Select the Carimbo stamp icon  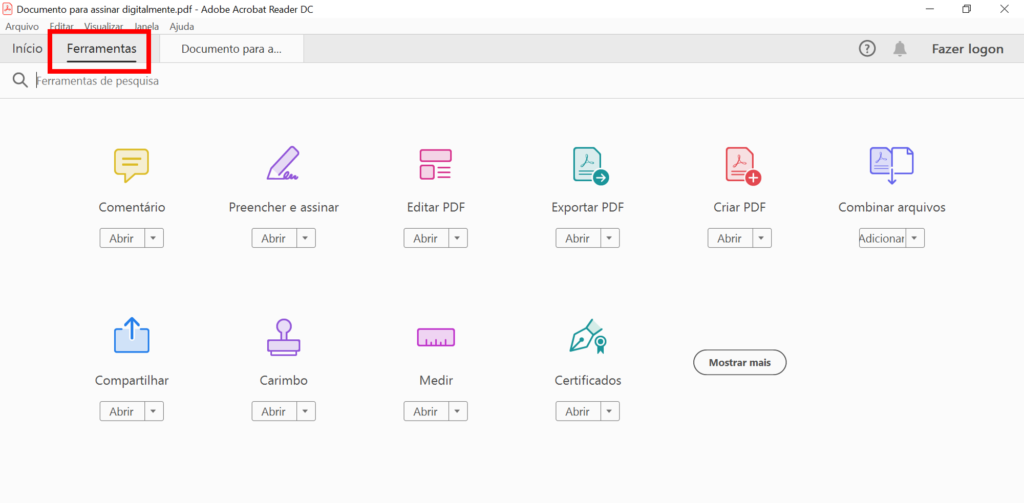(283, 337)
